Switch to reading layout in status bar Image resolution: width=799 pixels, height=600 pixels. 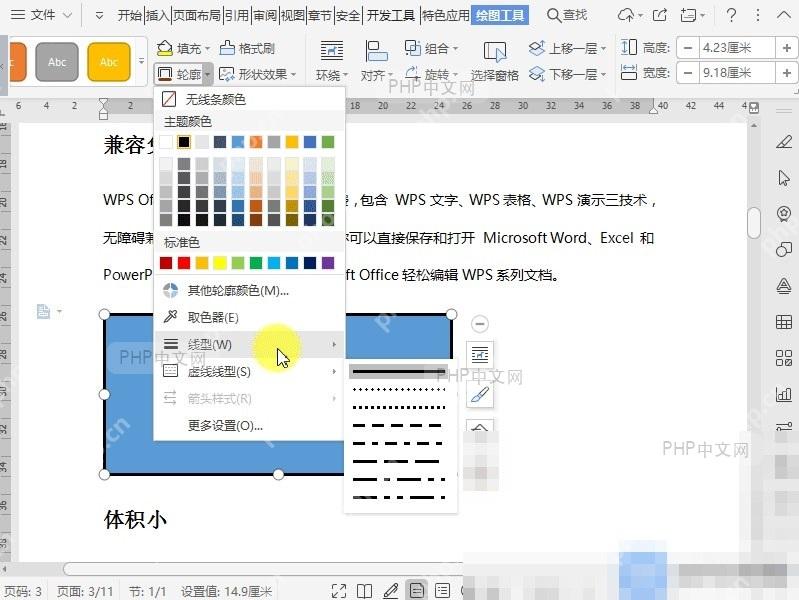click(364, 591)
